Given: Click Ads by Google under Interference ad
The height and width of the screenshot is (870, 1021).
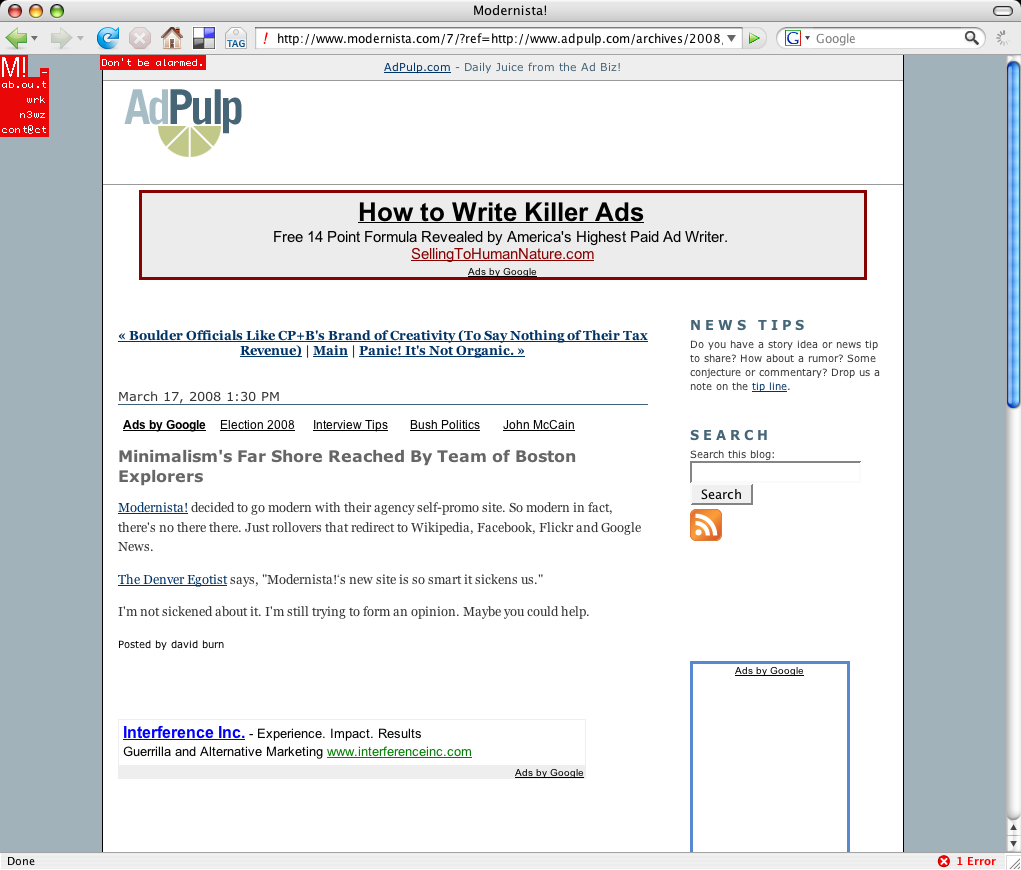Looking at the screenshot, I should point(549,772).
